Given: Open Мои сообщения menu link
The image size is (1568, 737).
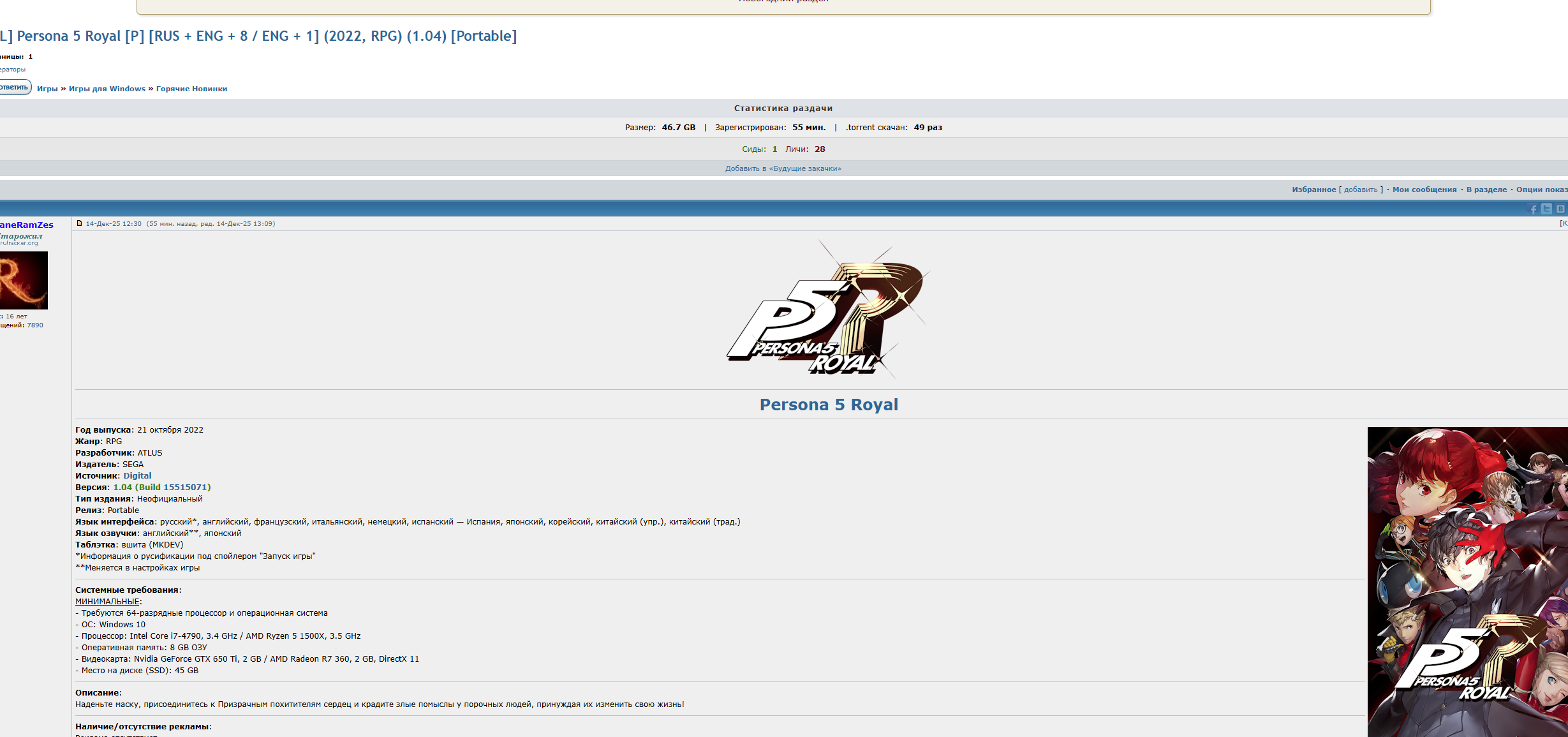Looking at the screenshot, I should coord(1424,190).
